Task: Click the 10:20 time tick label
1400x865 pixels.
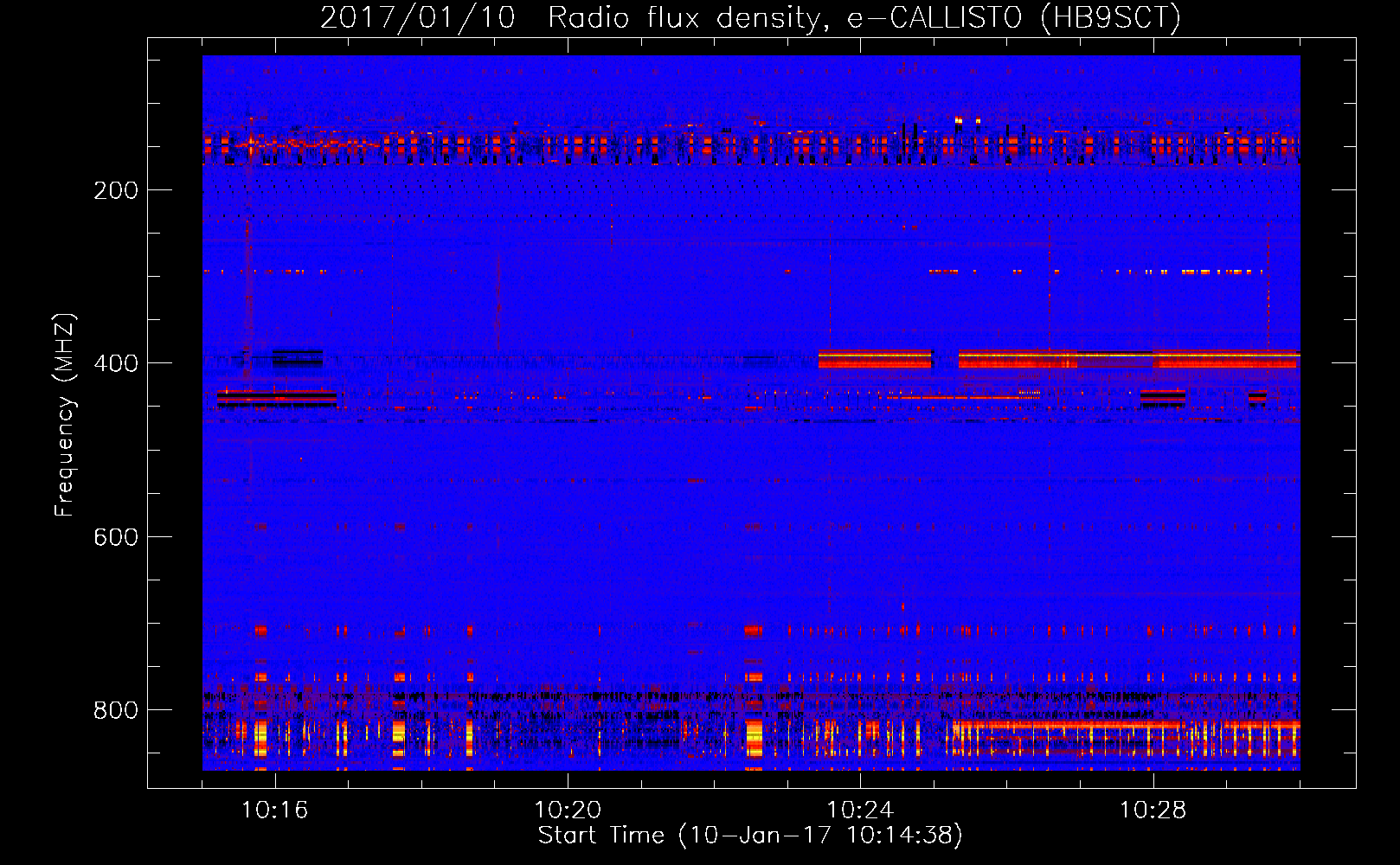Action: point(568,811)
